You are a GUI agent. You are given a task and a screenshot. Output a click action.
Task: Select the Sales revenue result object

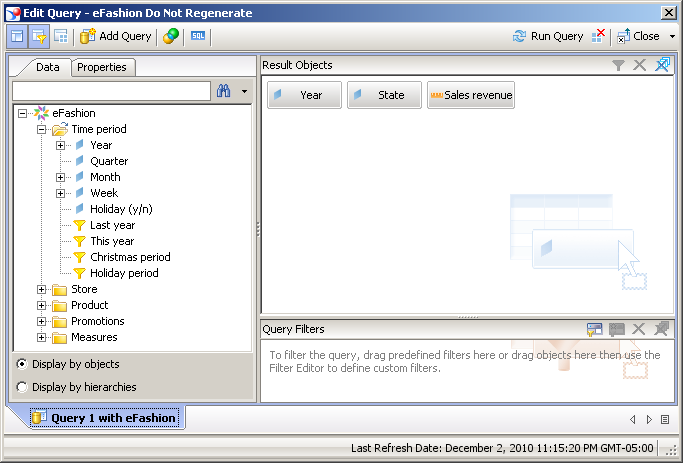(471, 95)
